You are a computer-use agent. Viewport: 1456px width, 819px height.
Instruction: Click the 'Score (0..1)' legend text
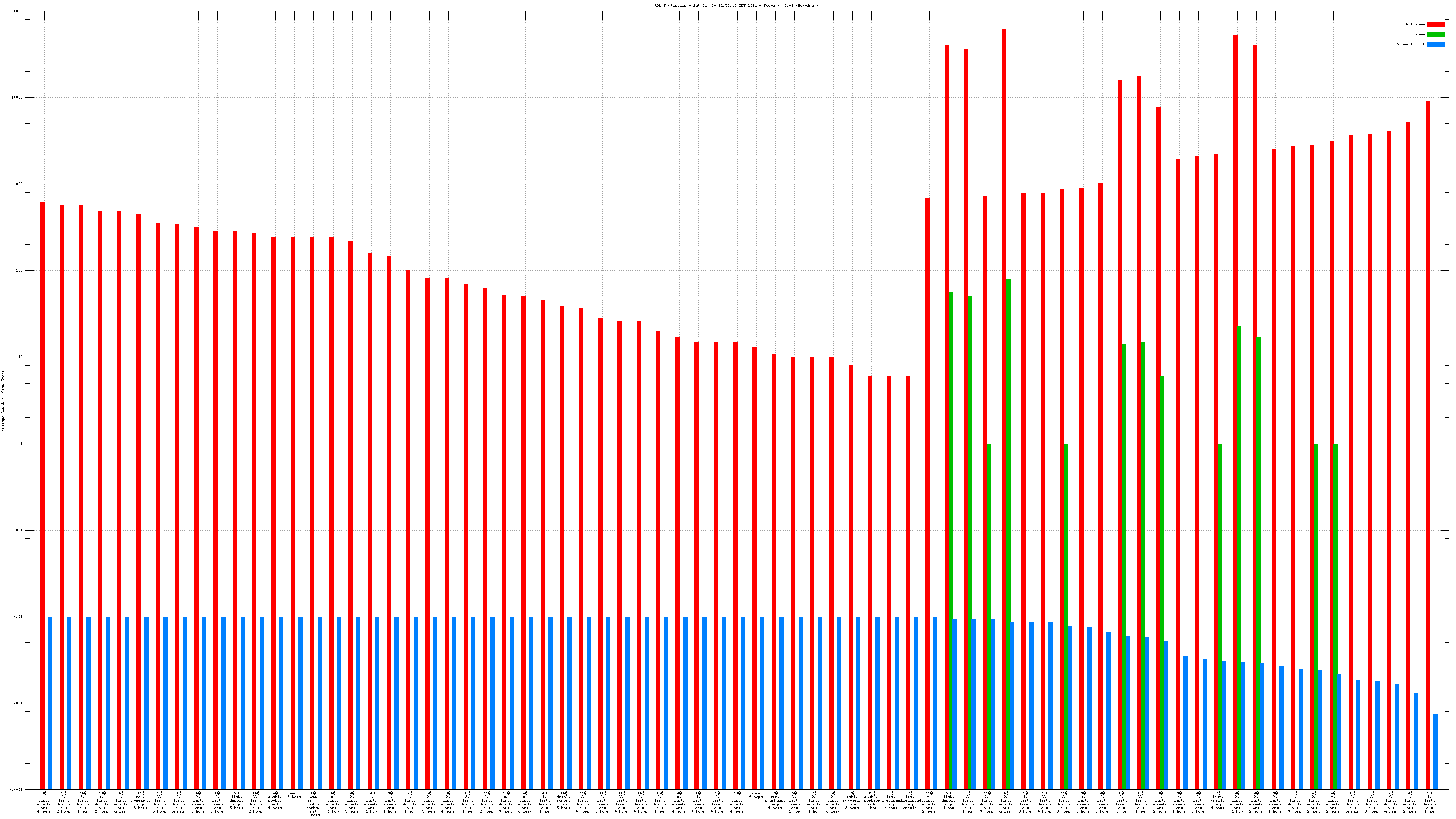point(1410,44)
